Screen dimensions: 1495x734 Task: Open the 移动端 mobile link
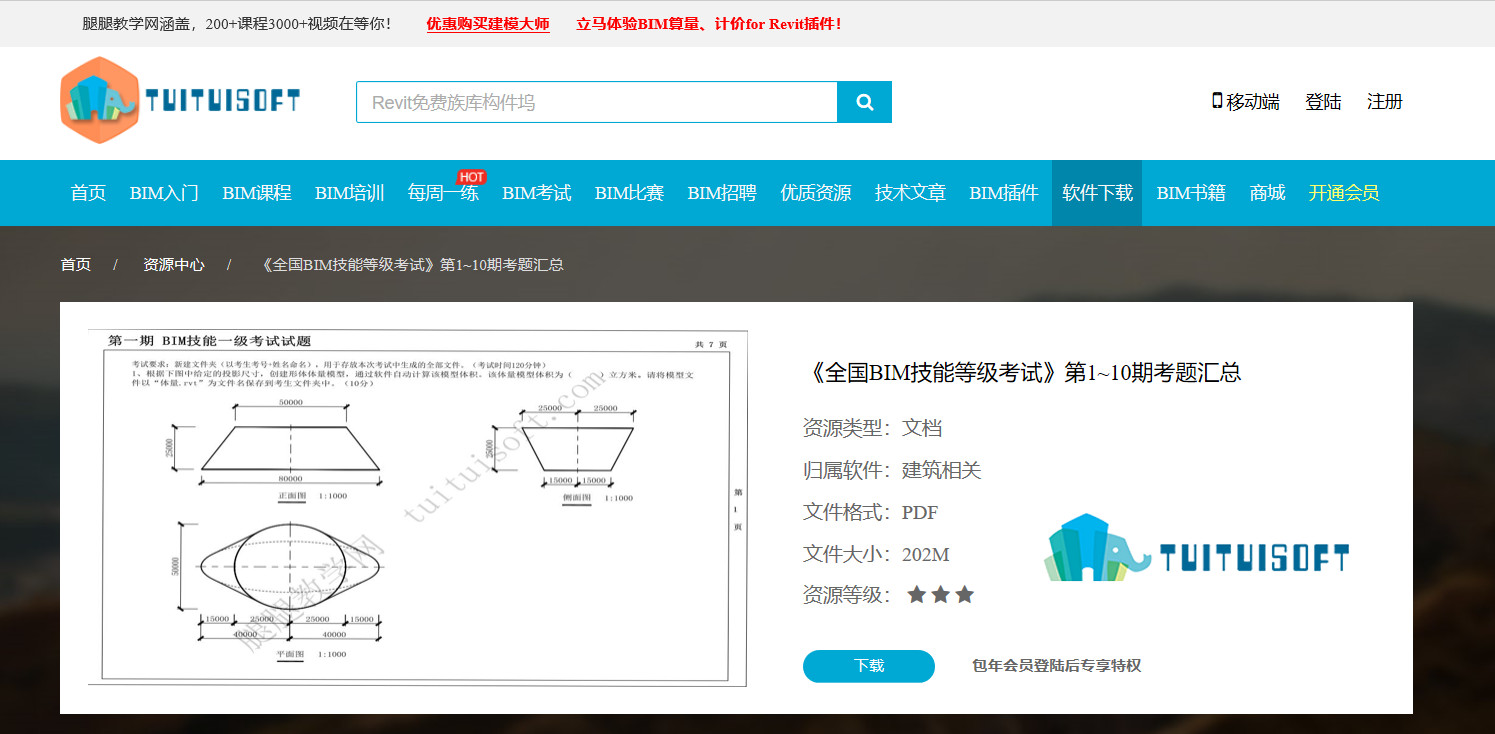coord(1253,101)
